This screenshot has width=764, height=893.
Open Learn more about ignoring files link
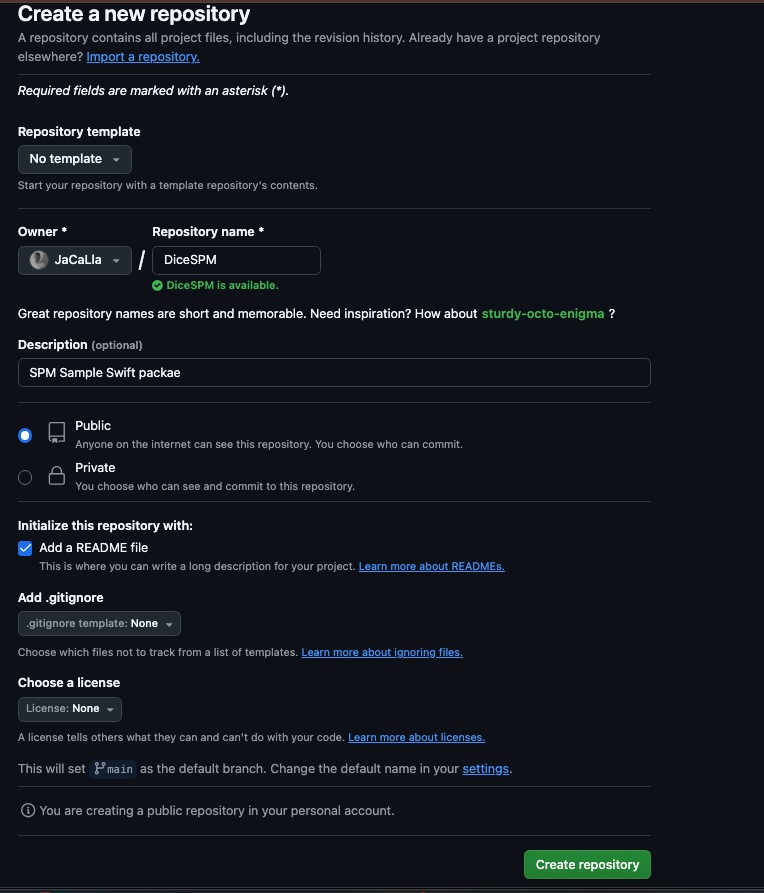coord(382,653)
